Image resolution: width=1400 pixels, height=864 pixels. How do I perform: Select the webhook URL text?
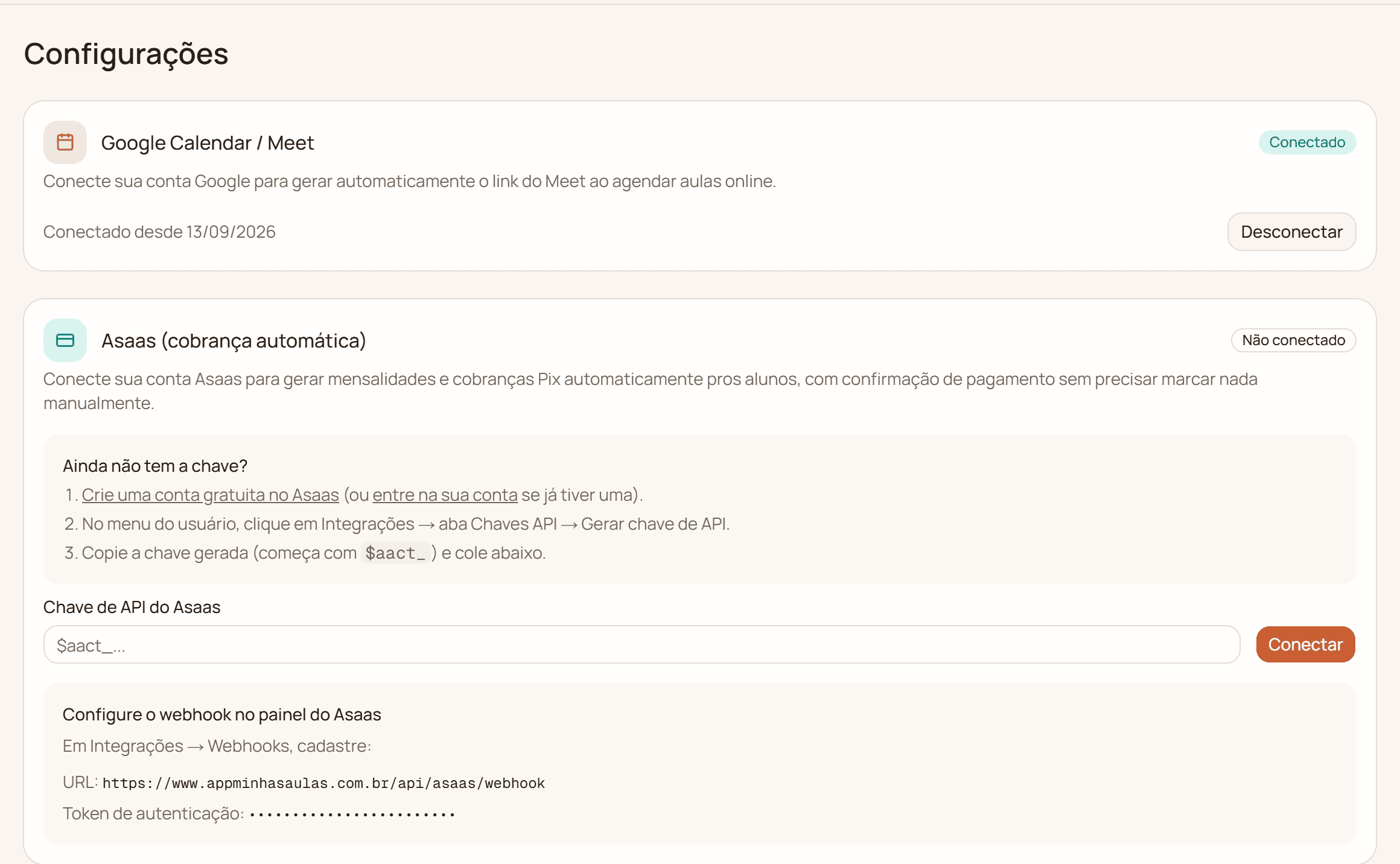tap(323, 783)
